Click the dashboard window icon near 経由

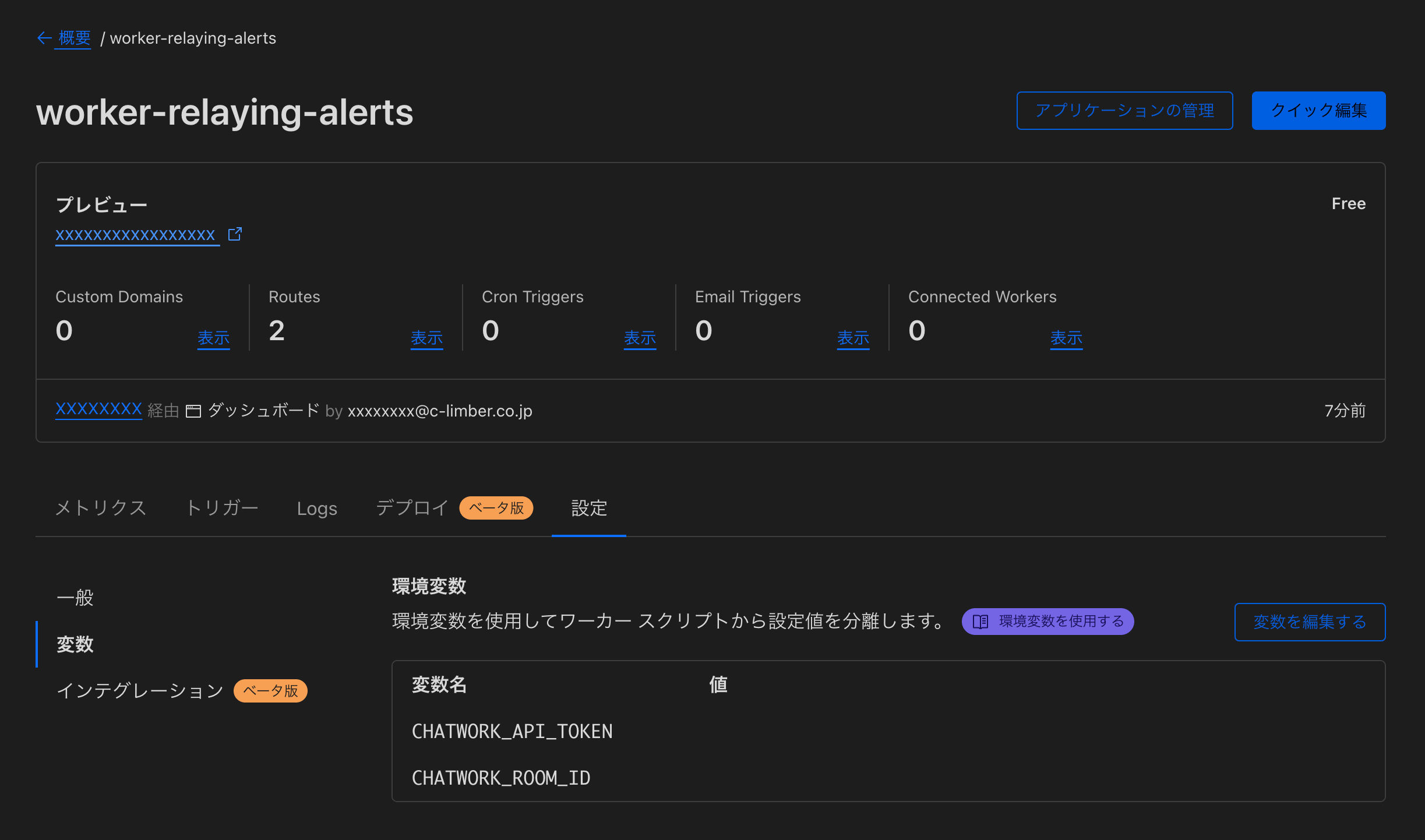[x=193, y=411]
